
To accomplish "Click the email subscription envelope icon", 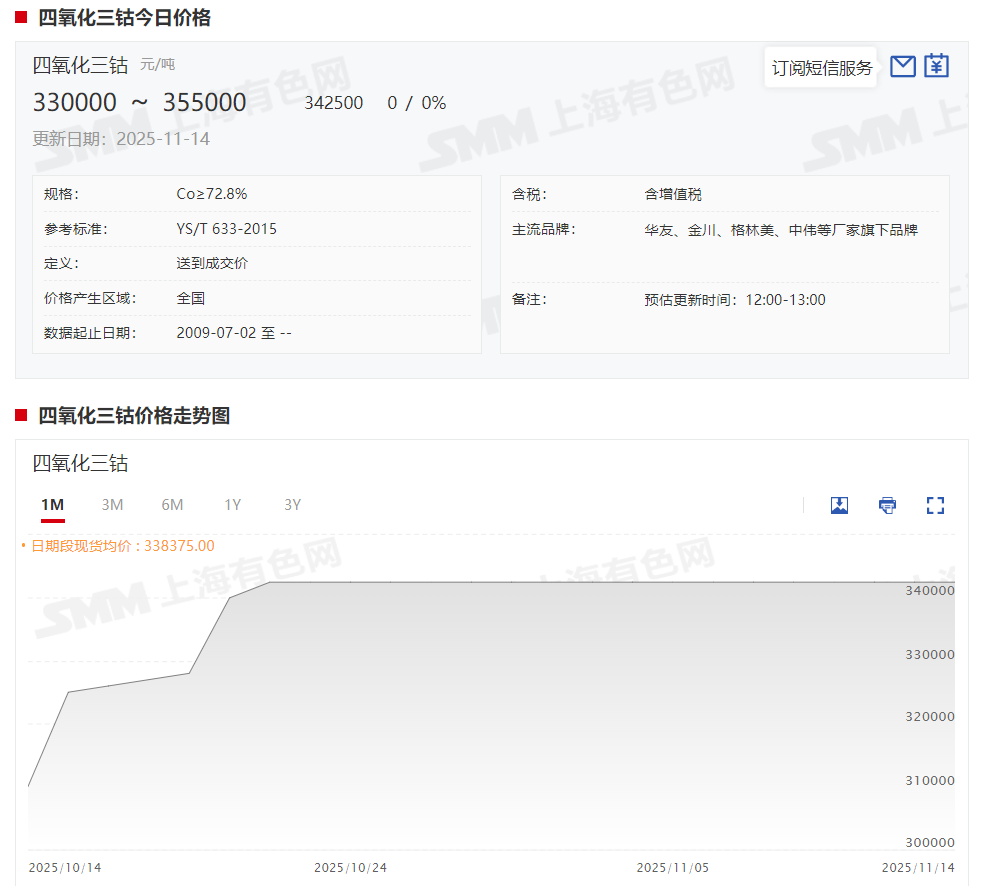I will [x=903, y=67].
